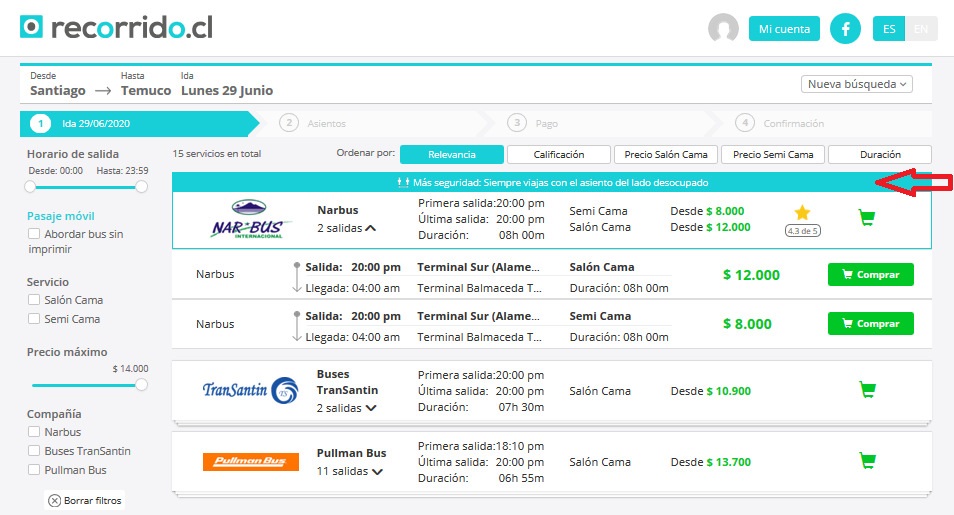Enable Abordar bus sin imprimir checkbox

coord(34,234)
